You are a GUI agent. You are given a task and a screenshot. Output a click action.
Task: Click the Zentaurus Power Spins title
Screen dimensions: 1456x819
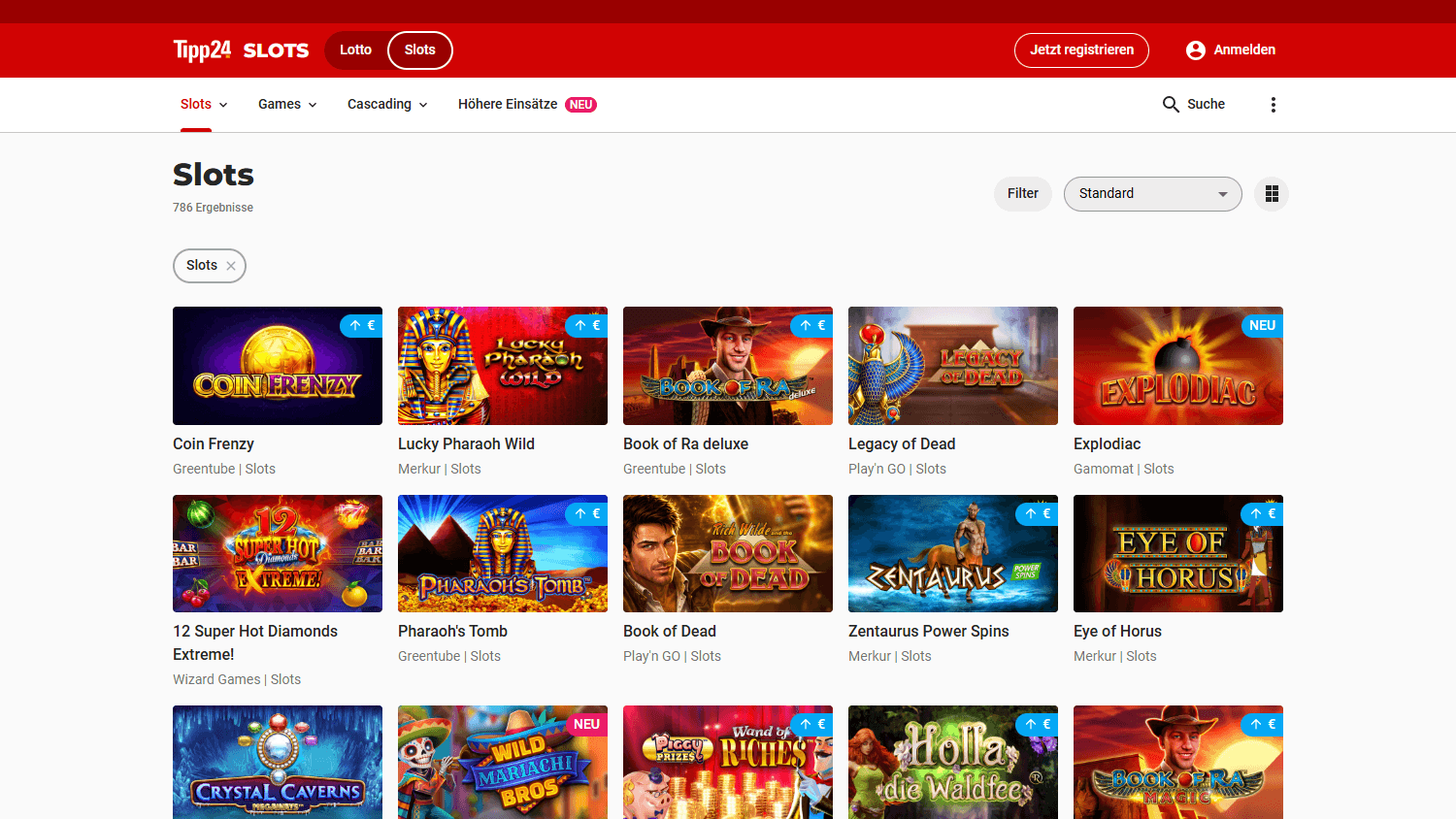tap(929, 632)
